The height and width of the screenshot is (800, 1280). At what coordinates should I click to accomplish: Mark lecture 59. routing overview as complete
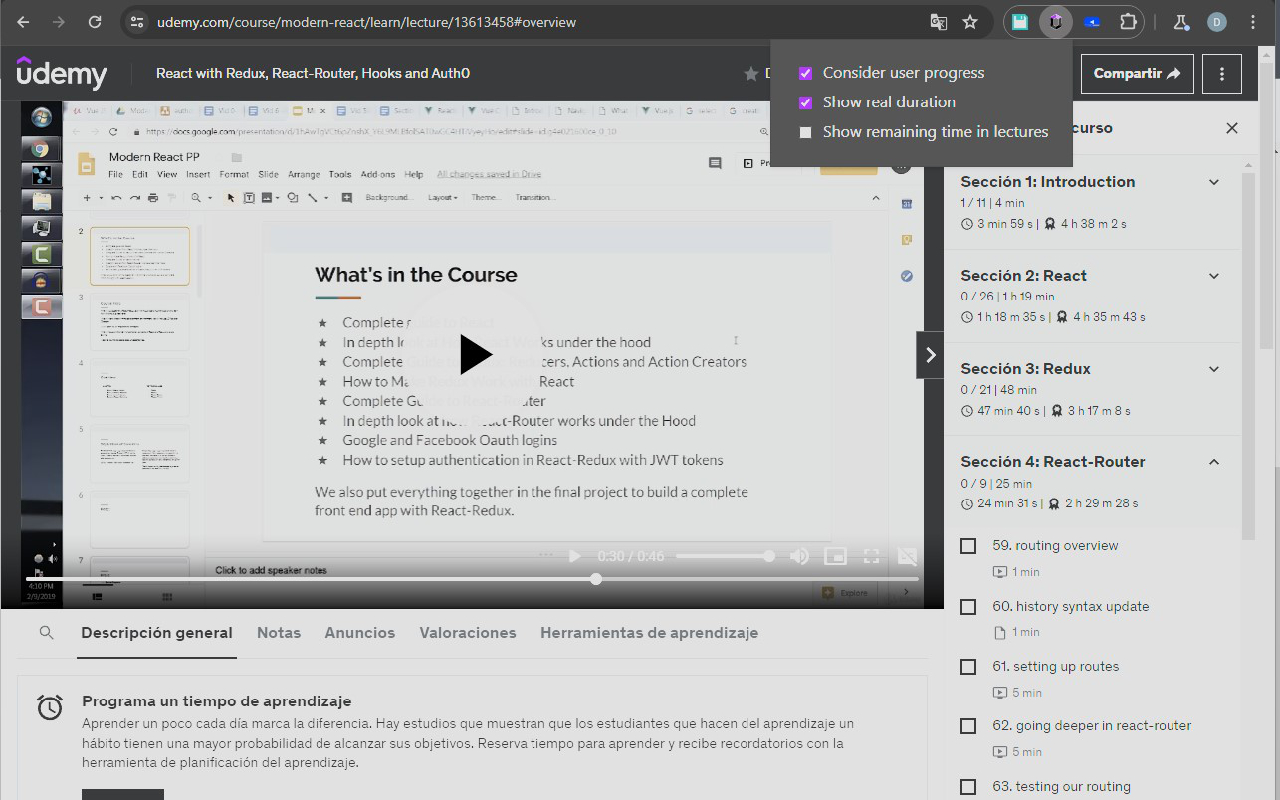pyautogui.click(x=967, y=545)
